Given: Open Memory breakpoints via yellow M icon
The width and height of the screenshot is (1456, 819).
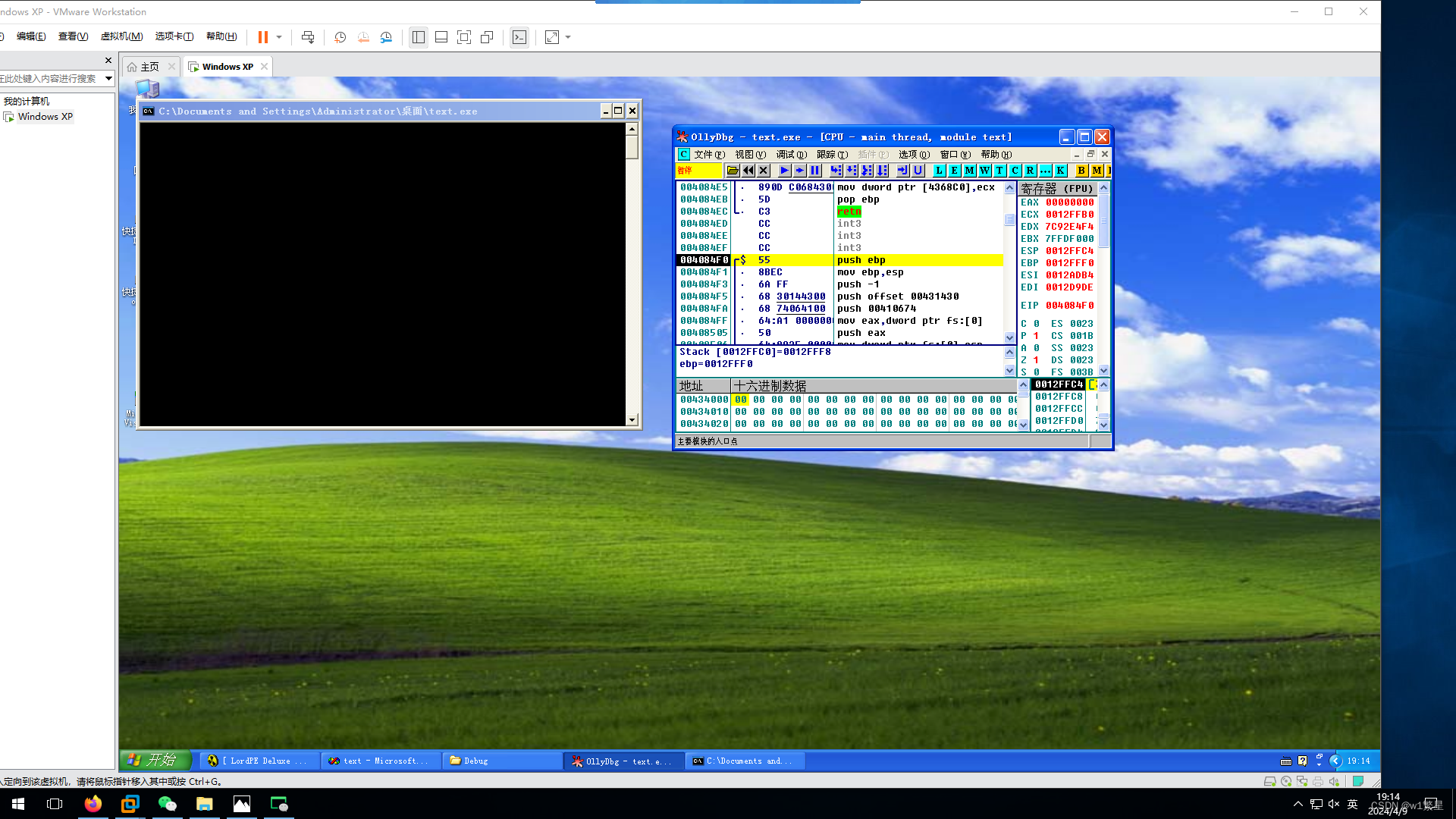Looking at the screenshot, I should [1097, 171].
